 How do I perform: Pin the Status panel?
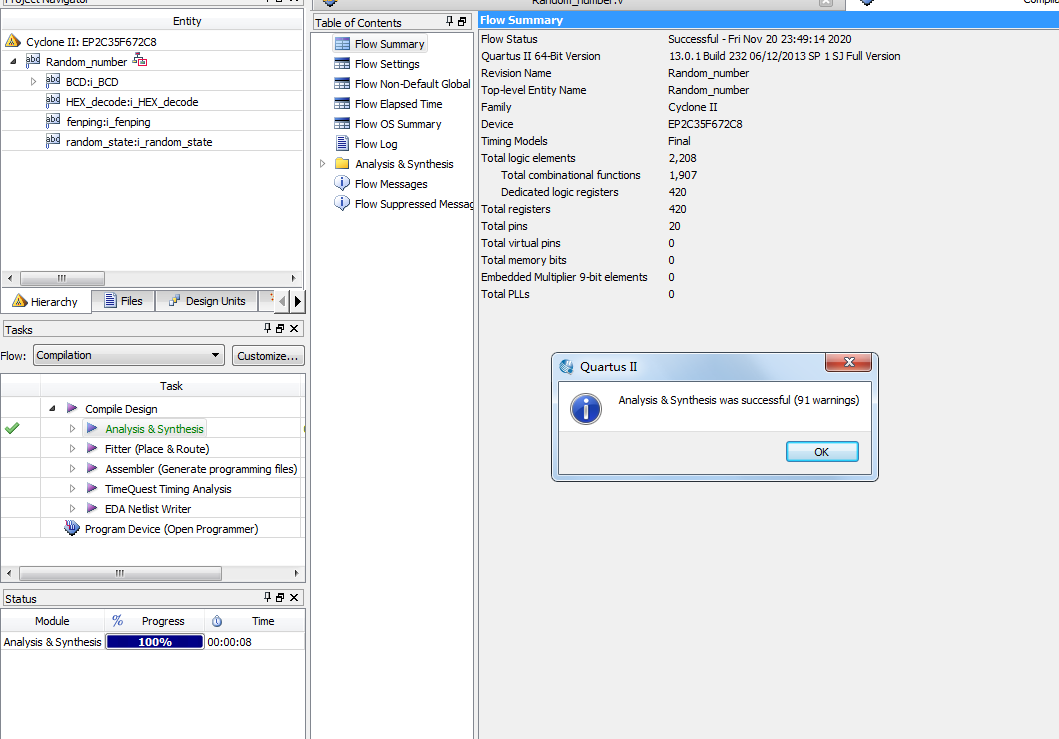[267, 597]
